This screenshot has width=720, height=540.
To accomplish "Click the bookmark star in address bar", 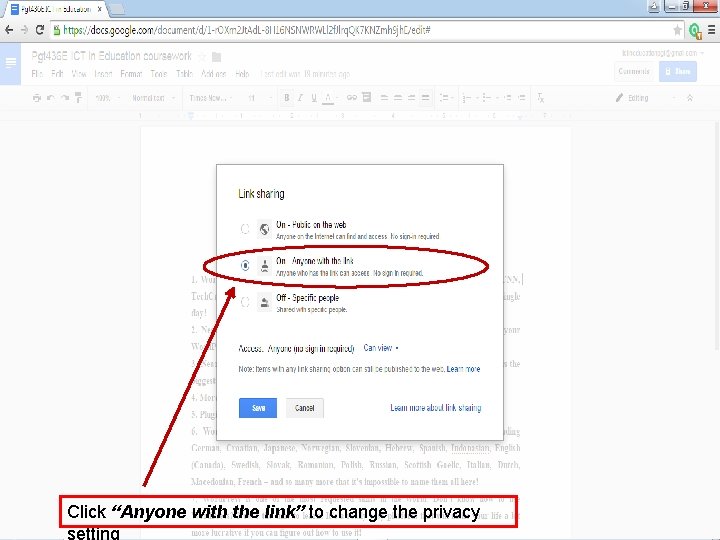I will (677, 30).
